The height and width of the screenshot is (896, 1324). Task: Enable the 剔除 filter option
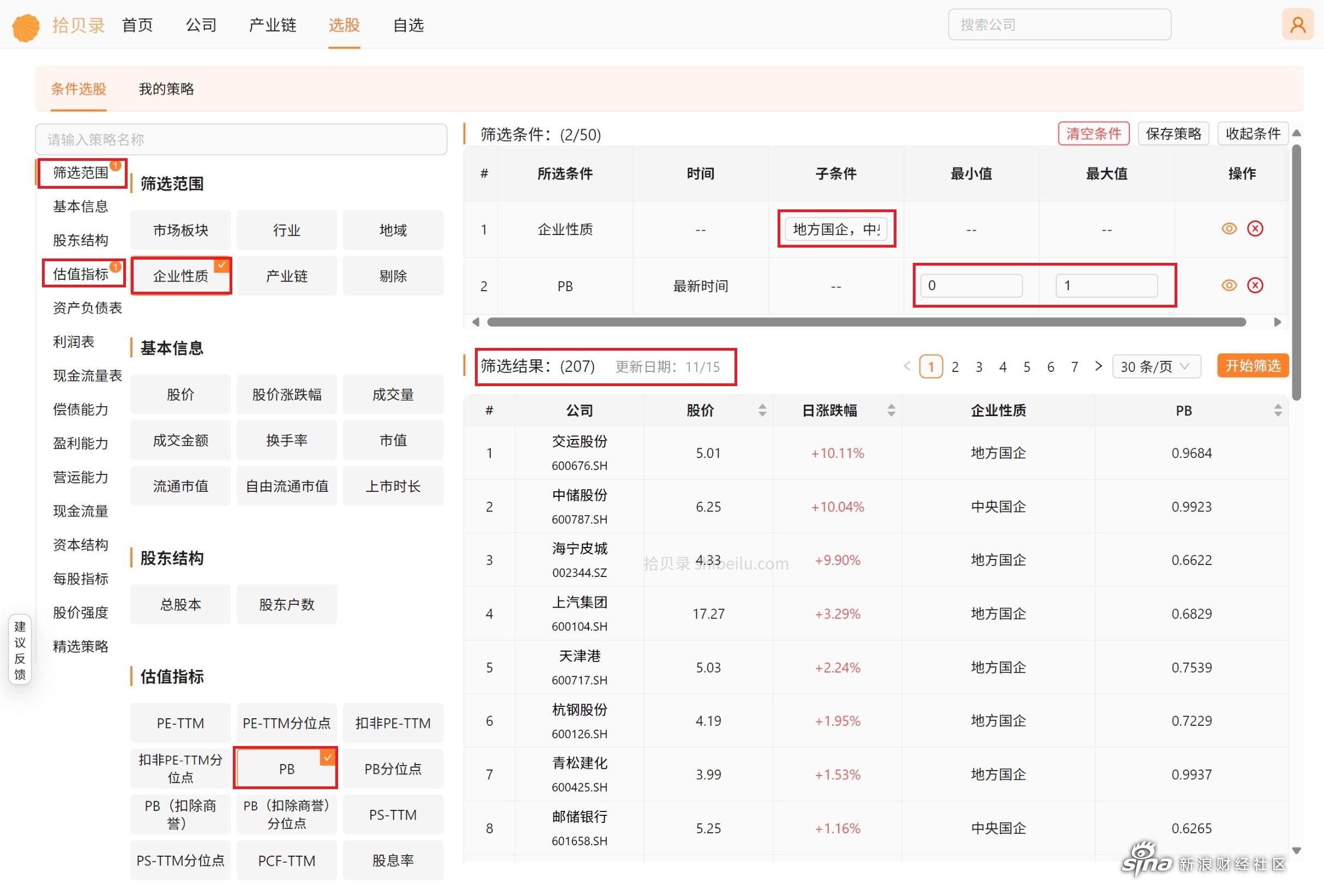coord(393,276)
